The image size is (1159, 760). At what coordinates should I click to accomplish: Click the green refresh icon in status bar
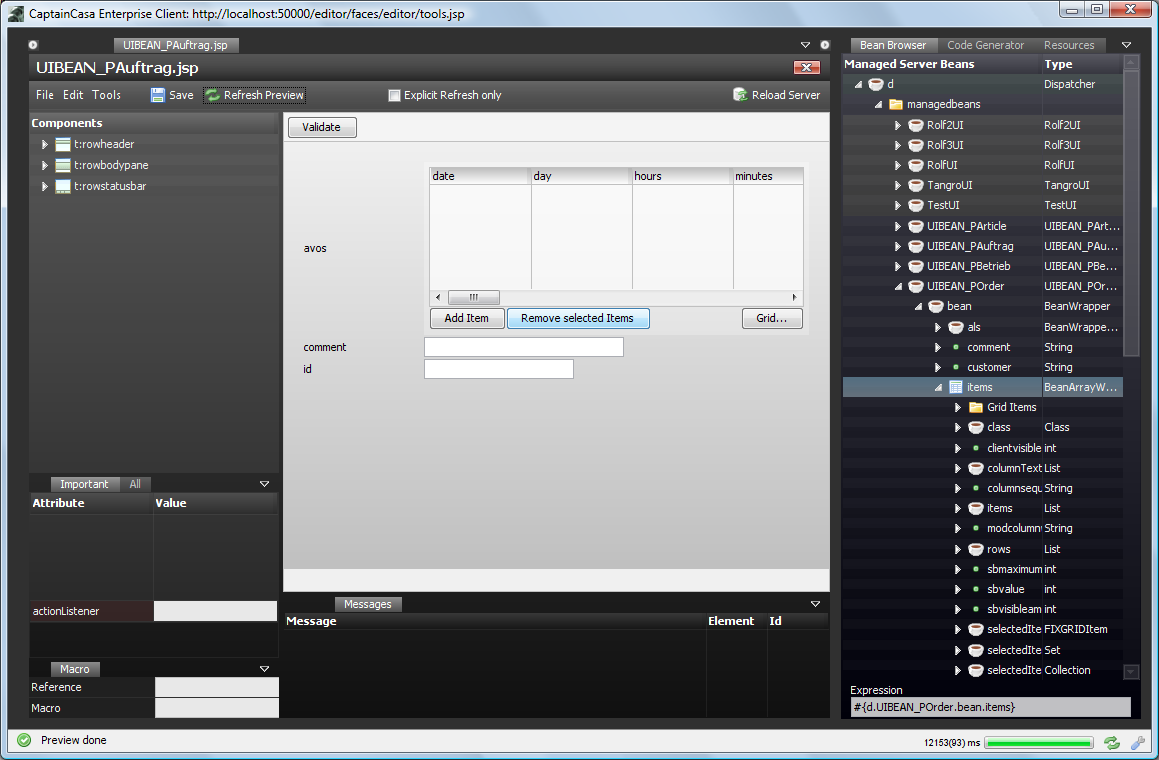click(x=1112, y=743)
